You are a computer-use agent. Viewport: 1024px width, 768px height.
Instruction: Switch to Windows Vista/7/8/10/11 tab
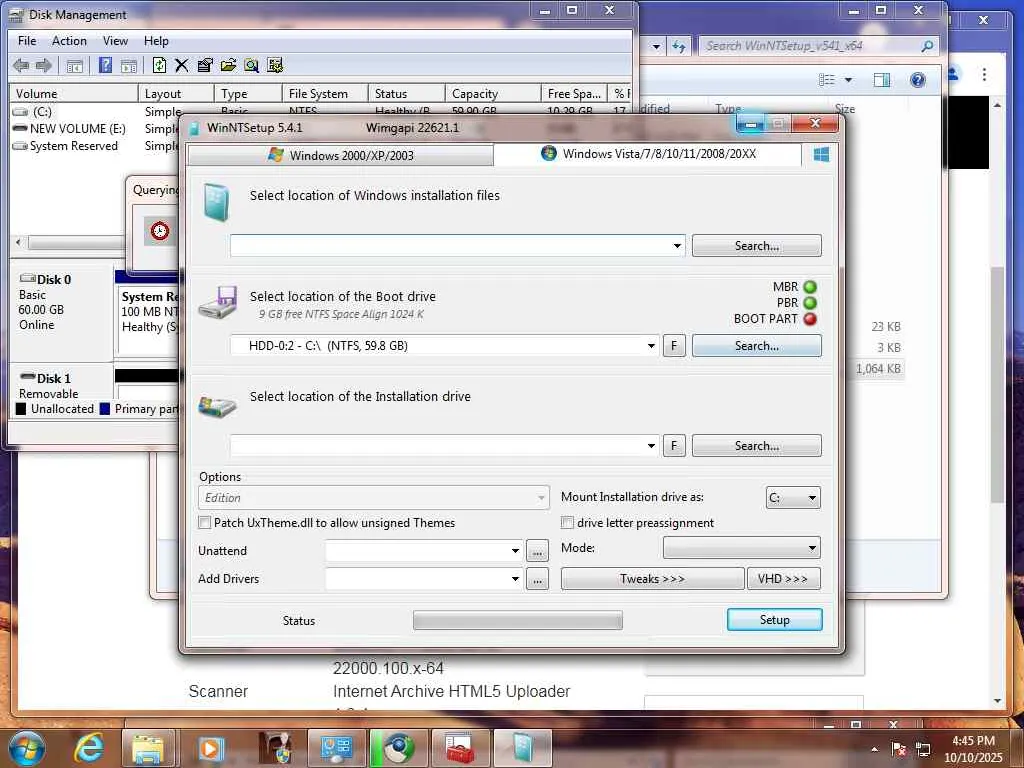tap(648, 154)
